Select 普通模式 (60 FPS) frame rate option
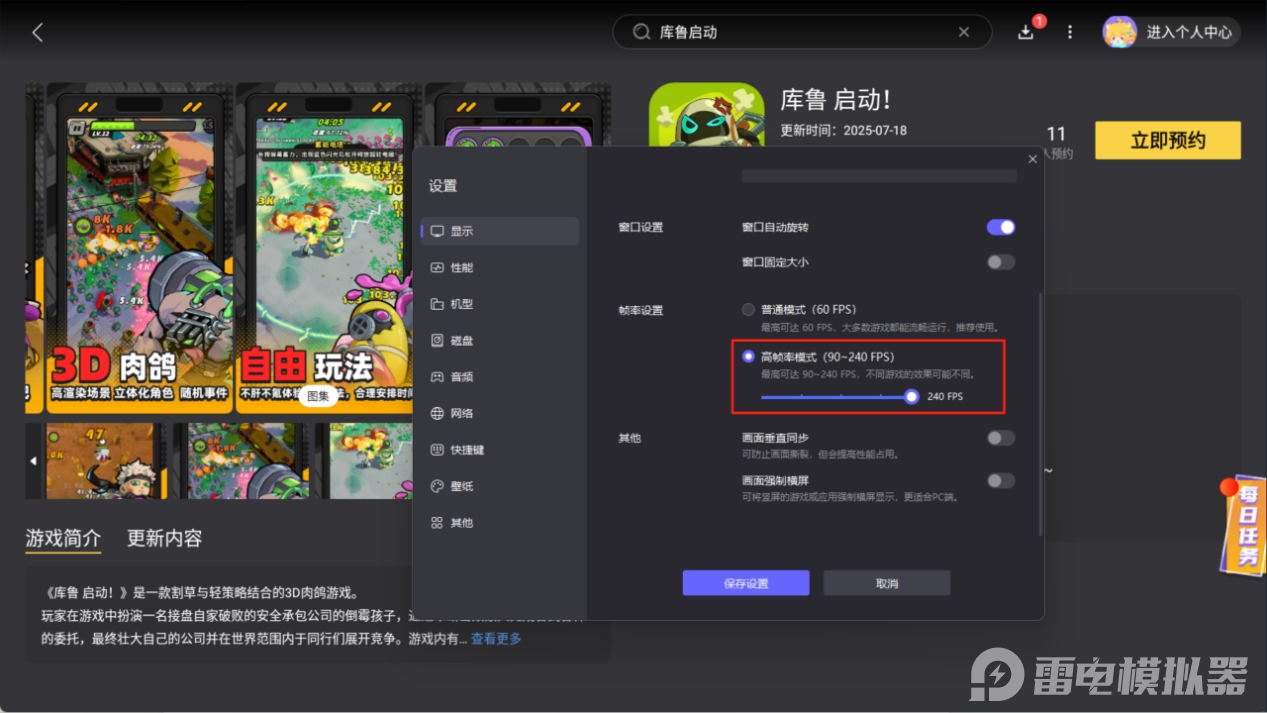The height and width of the screenshot is (713, 1267). 748,309
